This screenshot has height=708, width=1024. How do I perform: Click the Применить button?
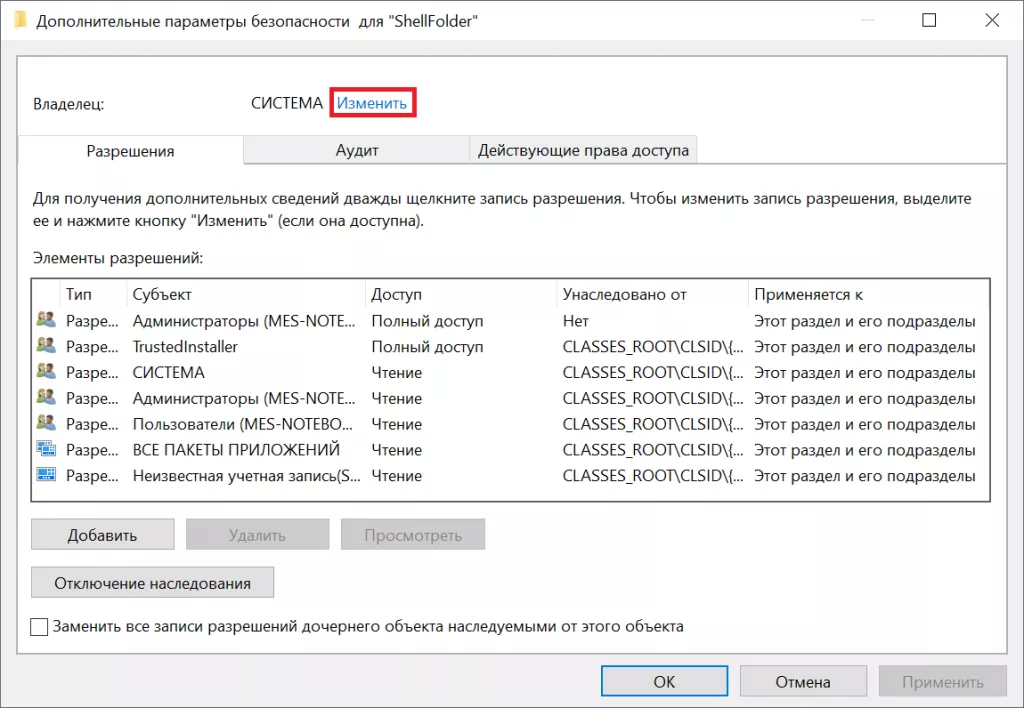coord(942,681)
